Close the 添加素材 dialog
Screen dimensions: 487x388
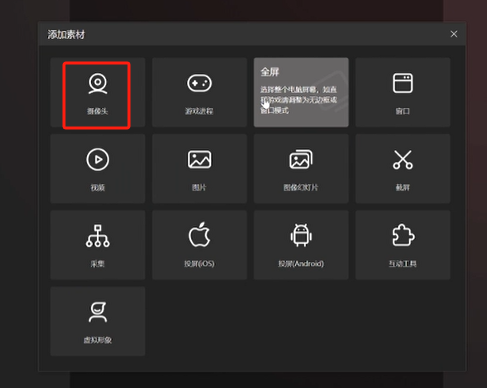[x=454, y=34]
